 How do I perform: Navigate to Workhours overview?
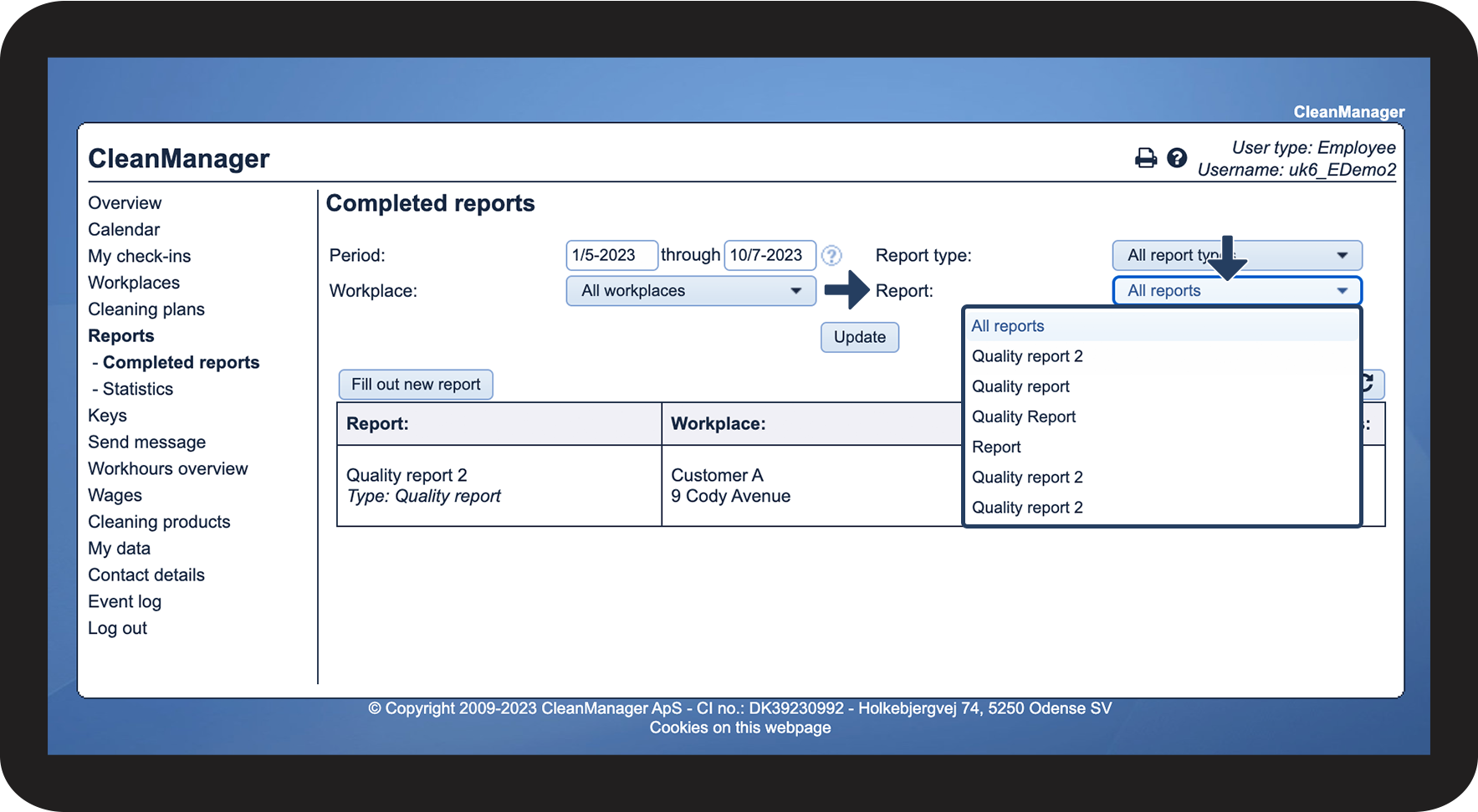coord(168,469)
